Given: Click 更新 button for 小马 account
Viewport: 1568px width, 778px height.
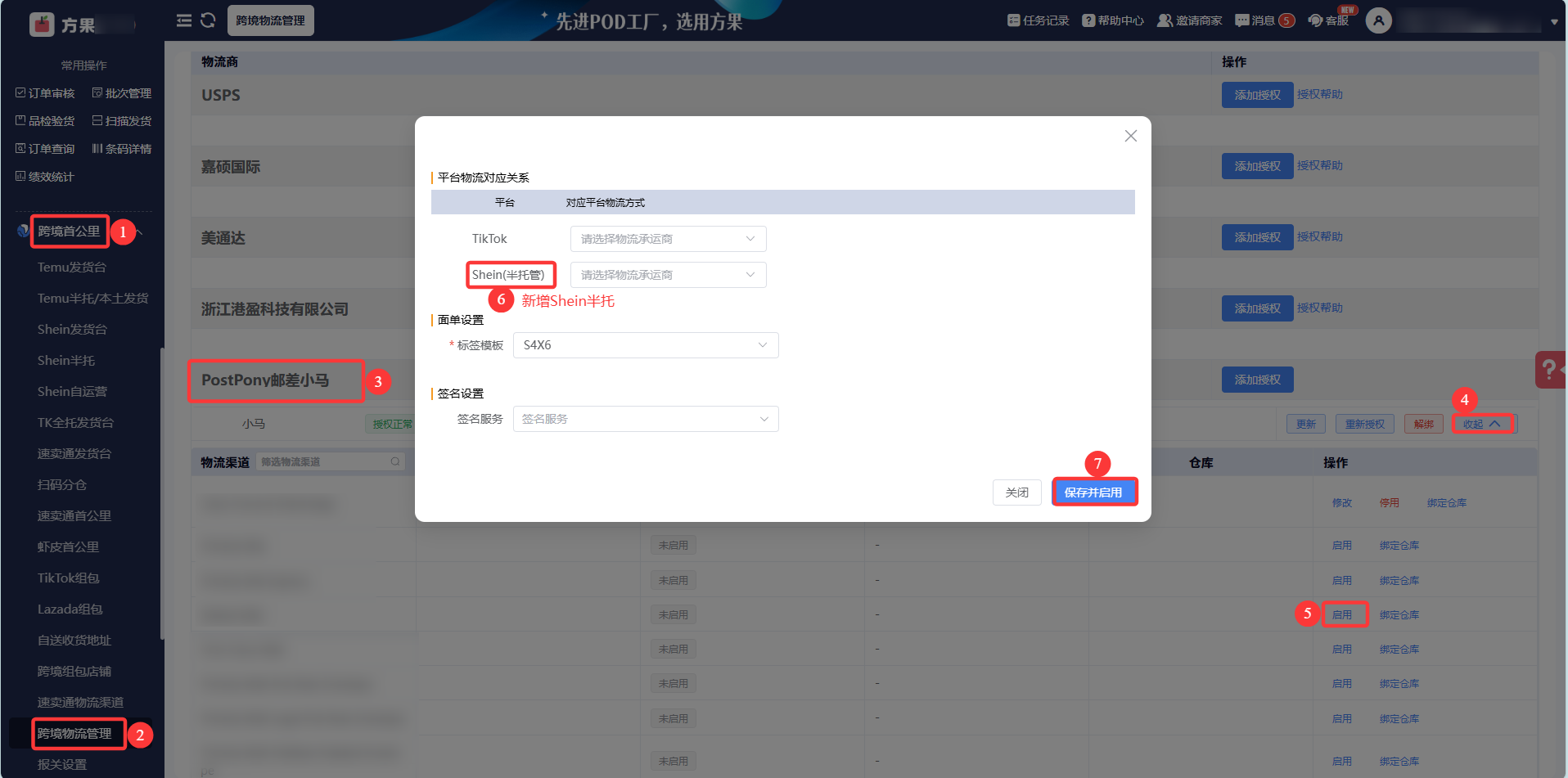Looking at the screenshot, I should click(x=1306, y=424).
